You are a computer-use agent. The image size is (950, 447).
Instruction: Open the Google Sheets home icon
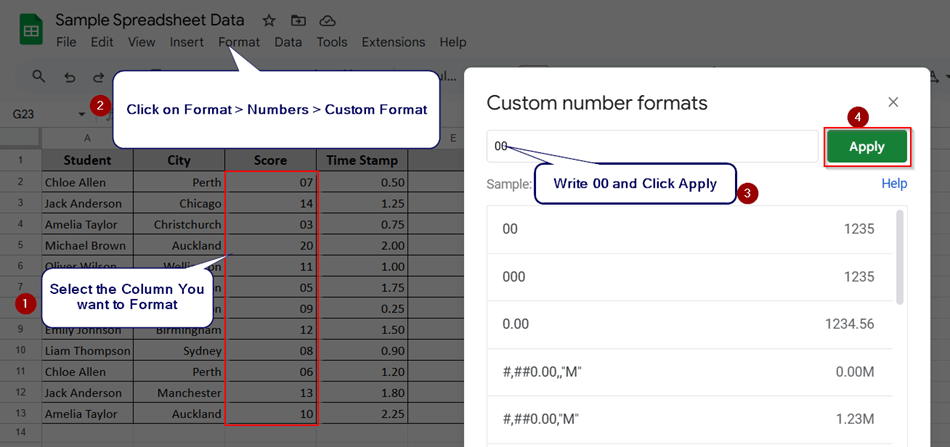(30, 30)
